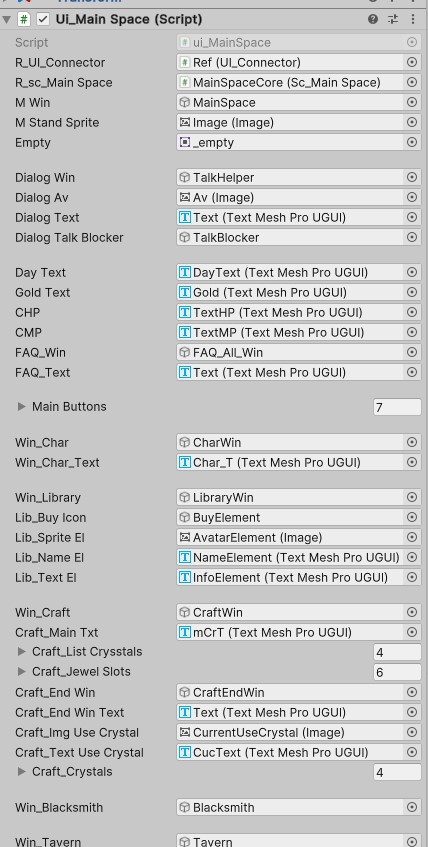Open object picker for Dialog Text field
The width and height of the screenshot is (428, 847).
pyautogui.click(x=412, y=218)
